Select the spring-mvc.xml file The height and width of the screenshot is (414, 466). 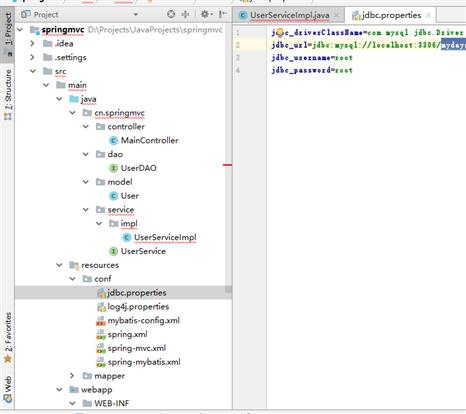click(x=137, y=348)
